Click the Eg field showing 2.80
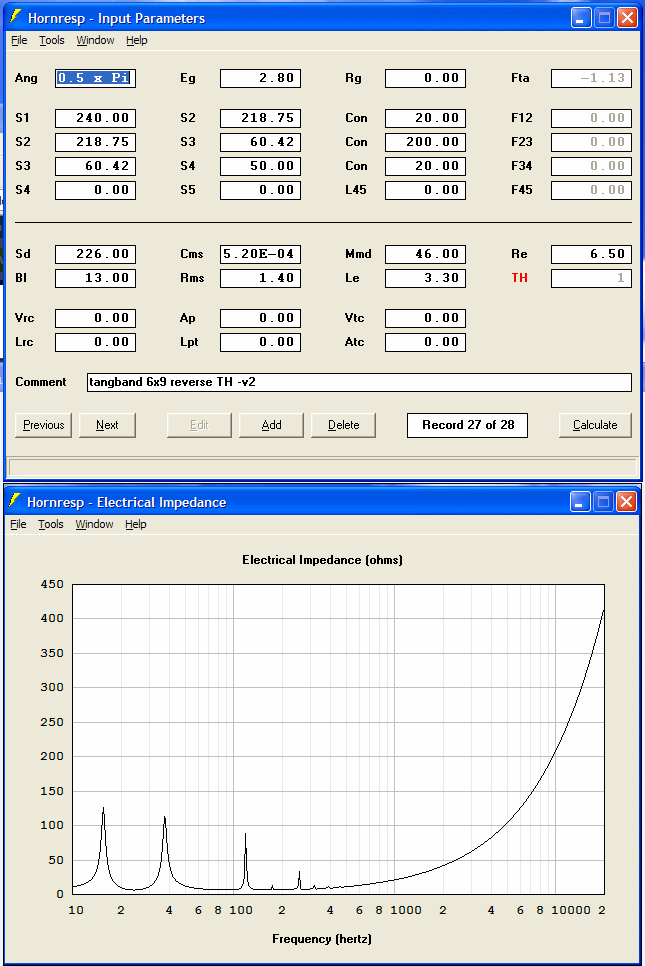The image size is (645, 966). point(261,78)
